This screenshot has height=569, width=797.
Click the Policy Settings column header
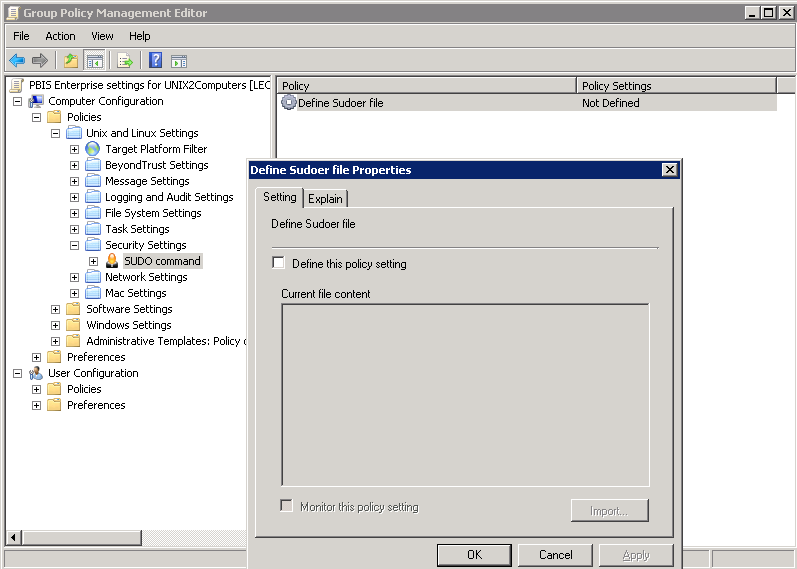[x=677, y=85]
